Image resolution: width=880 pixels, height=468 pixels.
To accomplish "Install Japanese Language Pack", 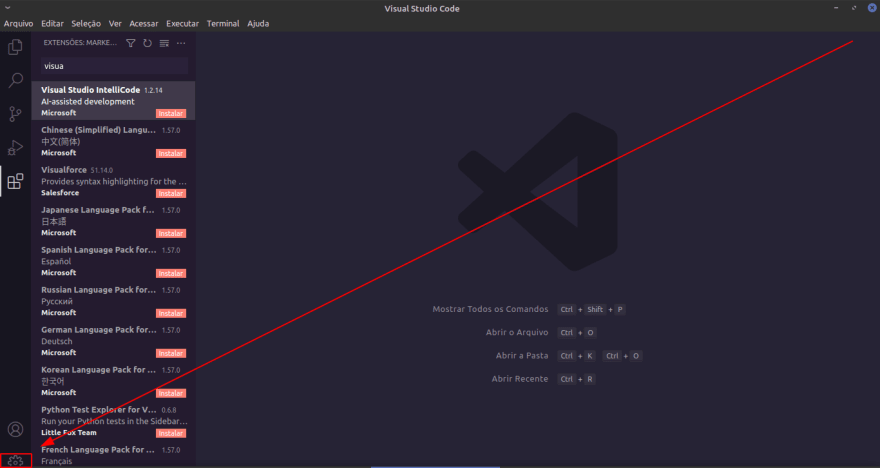I will [171, 233].
